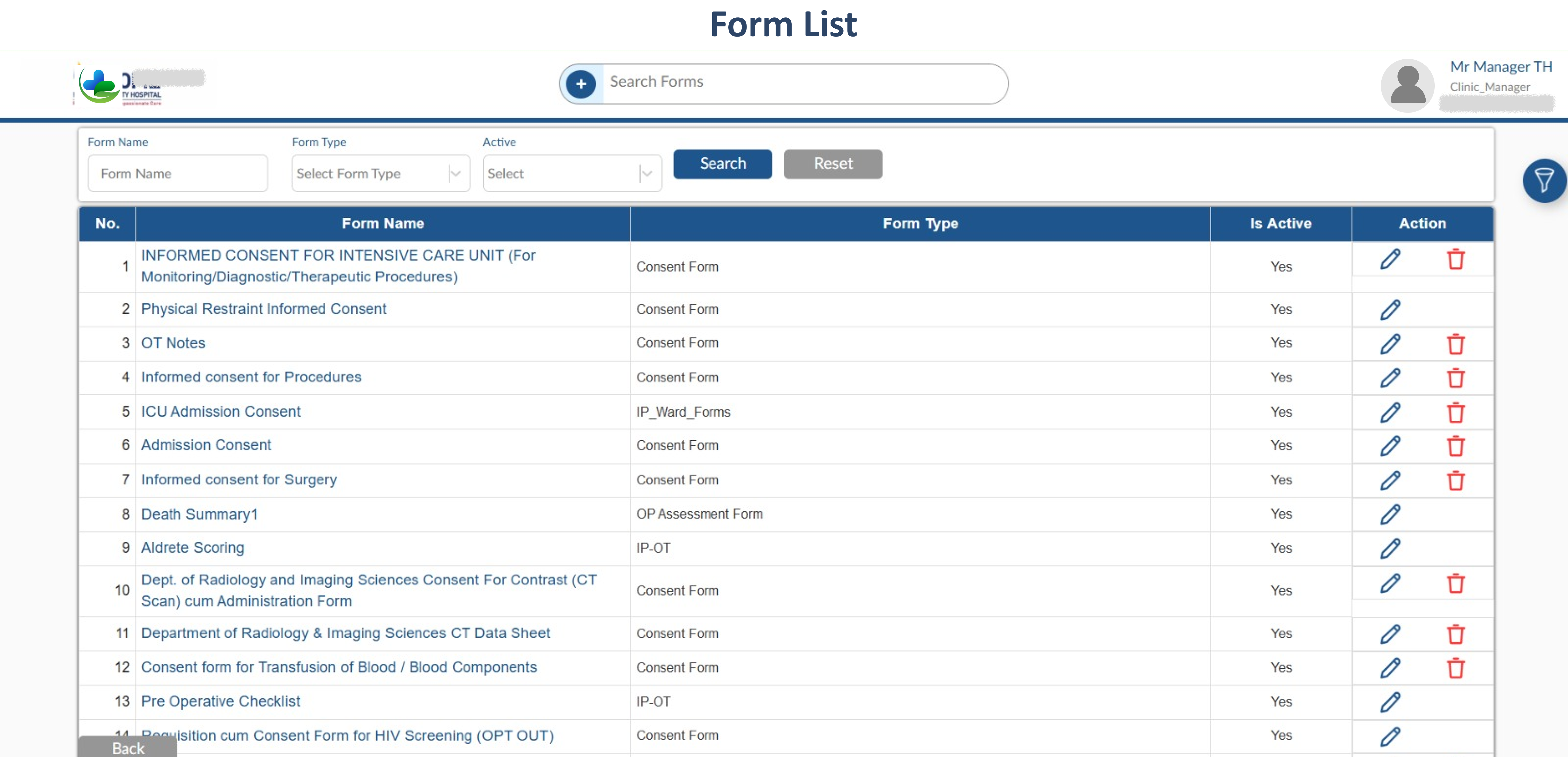Open the INFORMED CONSENT FOR INTENSIVE CARE UNIT link
The height and width of the screenshot is (757, 1568).
(338, 266)
